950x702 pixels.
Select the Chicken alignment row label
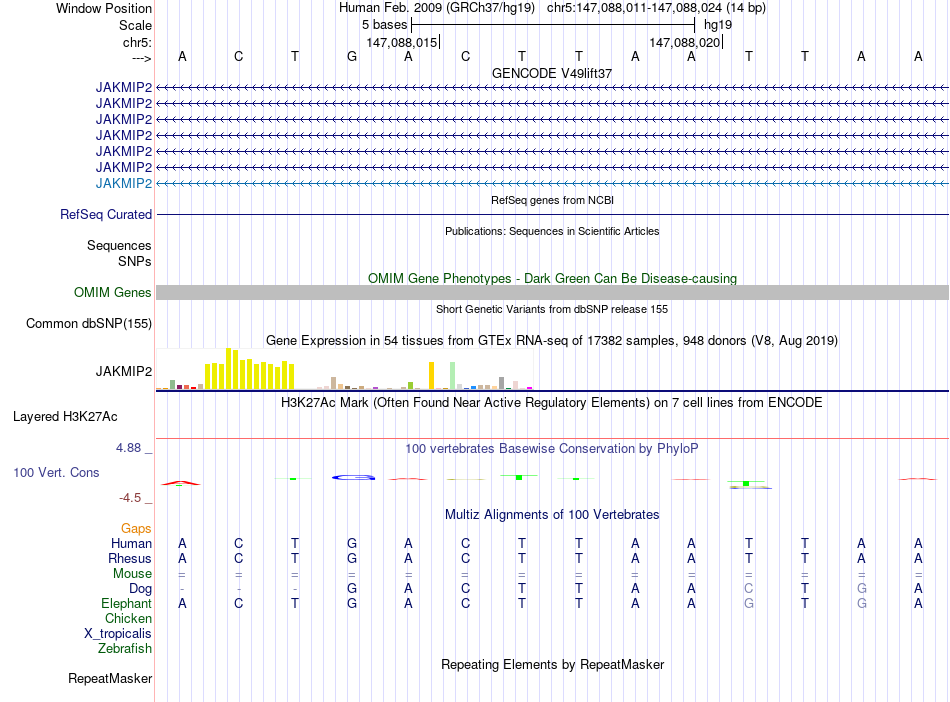pyautogui.click(x=128, y=618)
